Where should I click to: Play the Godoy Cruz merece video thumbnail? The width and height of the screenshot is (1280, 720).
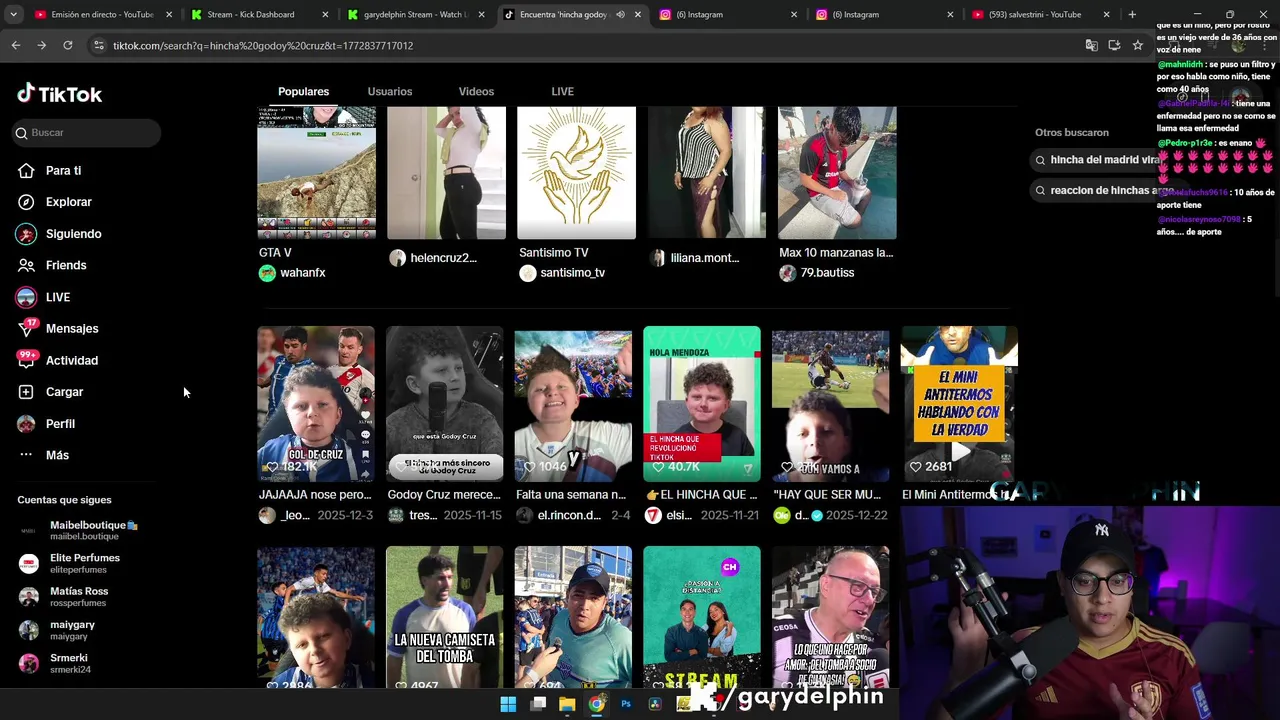point(445,404)
